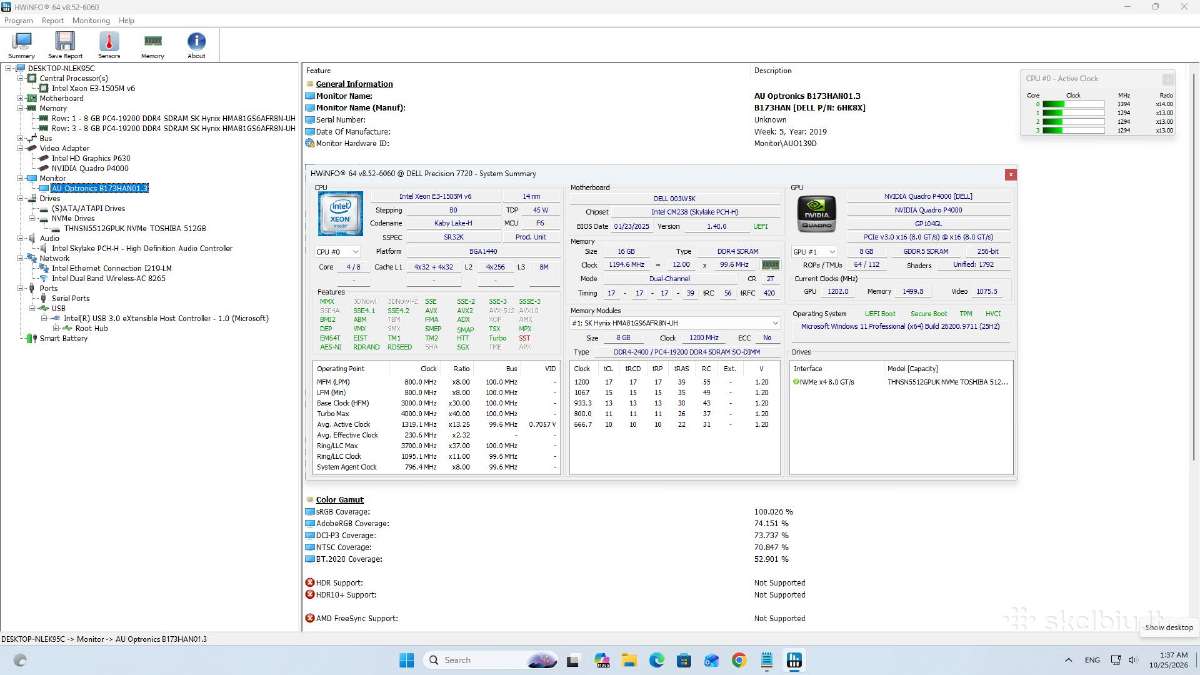Select Intel HD Graphics P630 tree item
The image size is (1200, 675).
(91, 158)
